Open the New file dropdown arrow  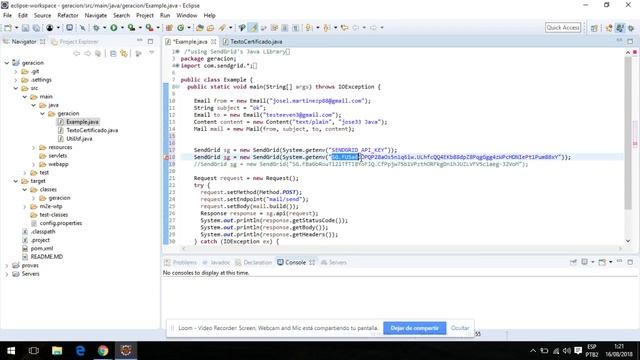(x=16, y=28)
